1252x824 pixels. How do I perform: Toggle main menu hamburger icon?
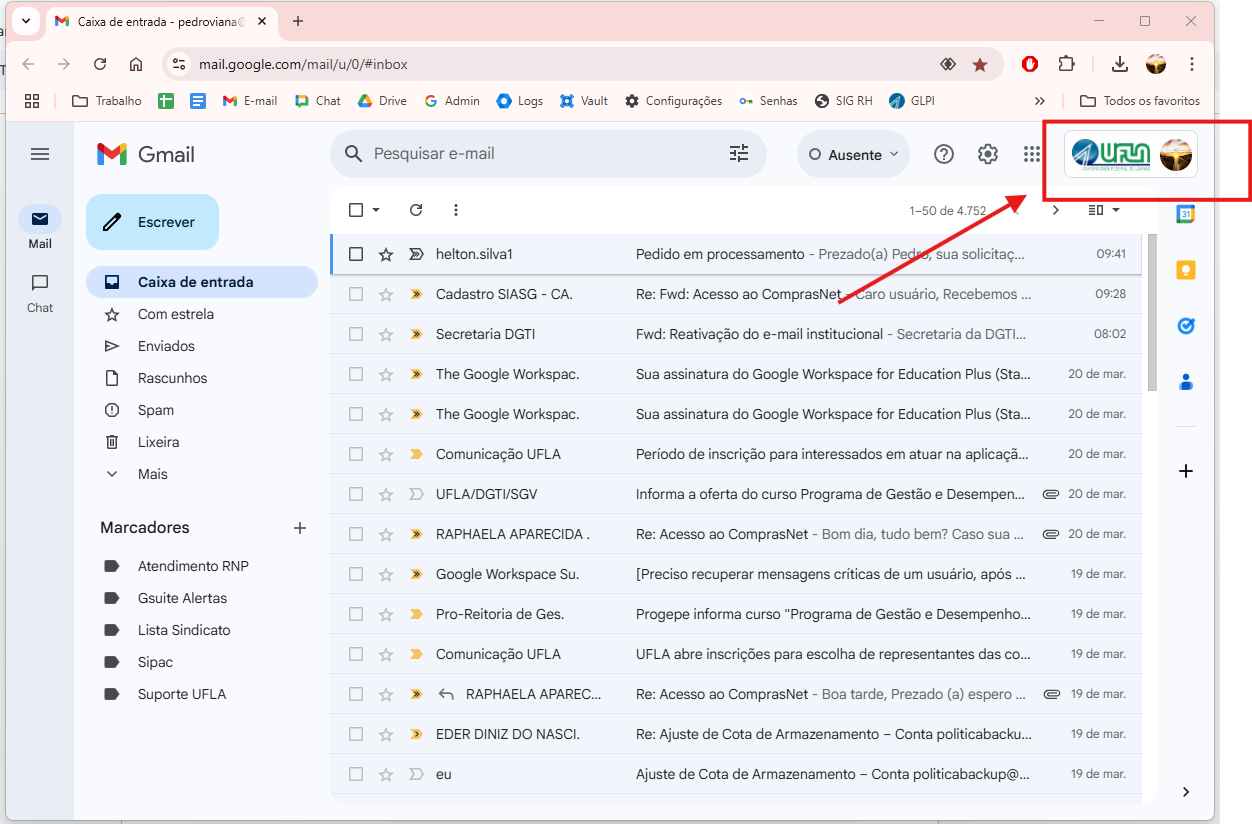click(40, 154)
